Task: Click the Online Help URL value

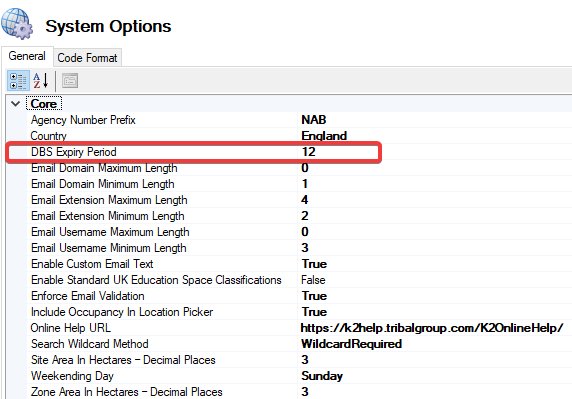Action: pos(432,328)
